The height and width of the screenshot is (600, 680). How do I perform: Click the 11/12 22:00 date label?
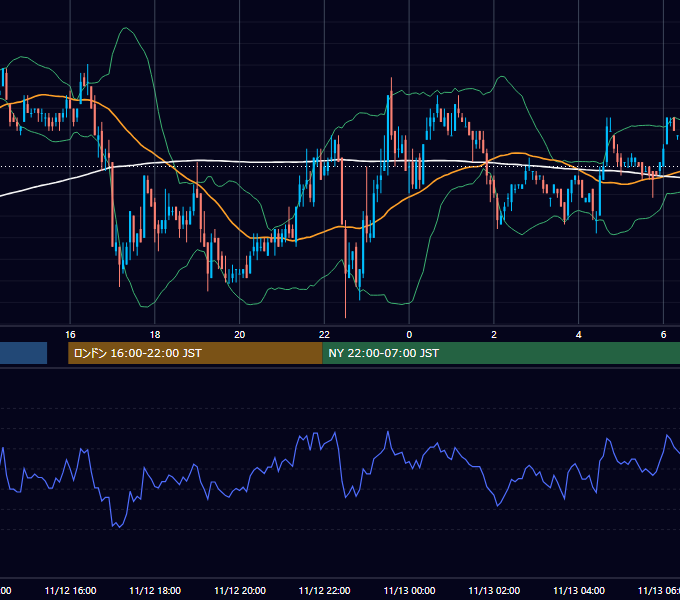(x=324, y=590)
